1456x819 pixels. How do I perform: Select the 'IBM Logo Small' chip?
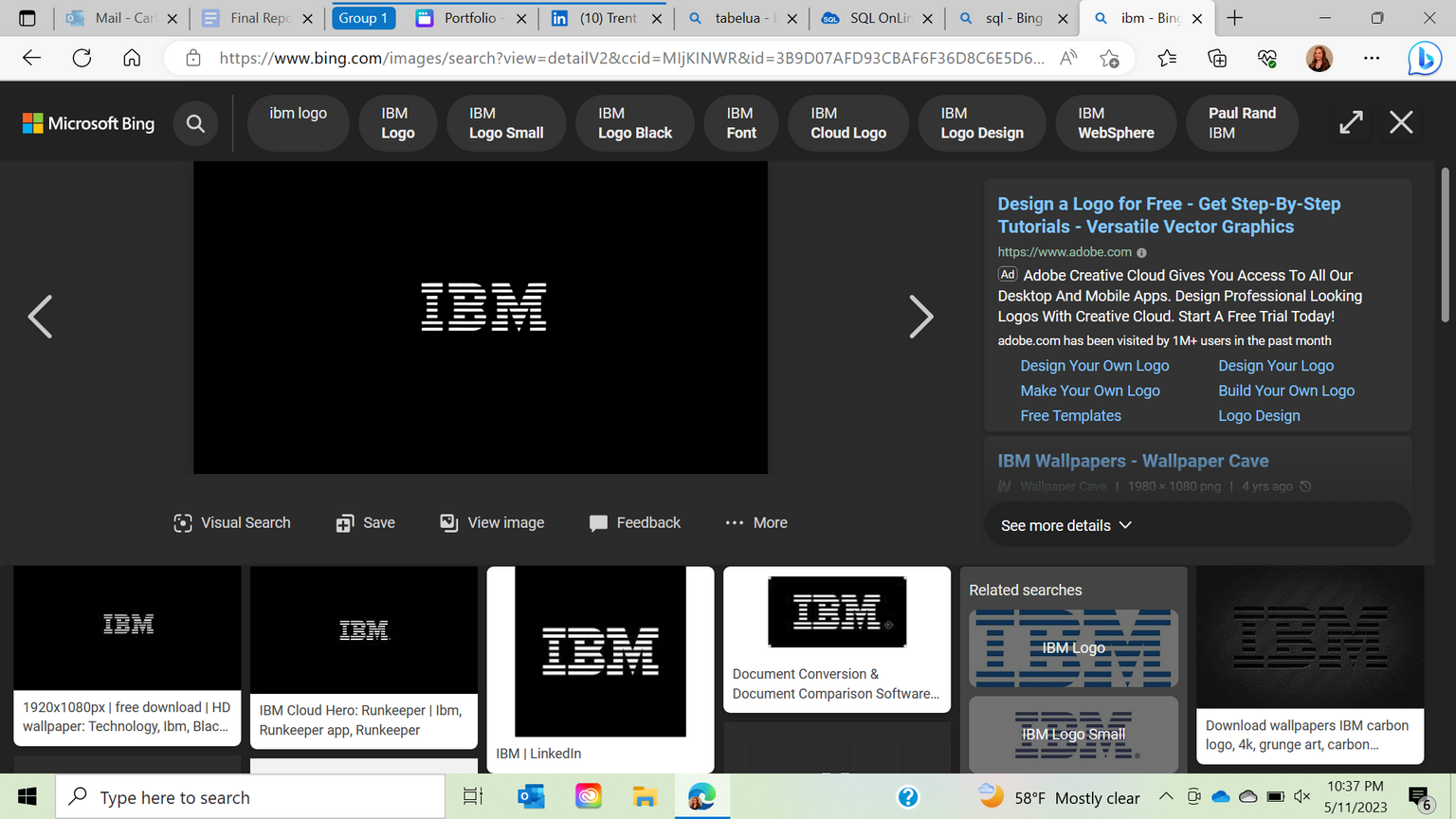point(506,123)
